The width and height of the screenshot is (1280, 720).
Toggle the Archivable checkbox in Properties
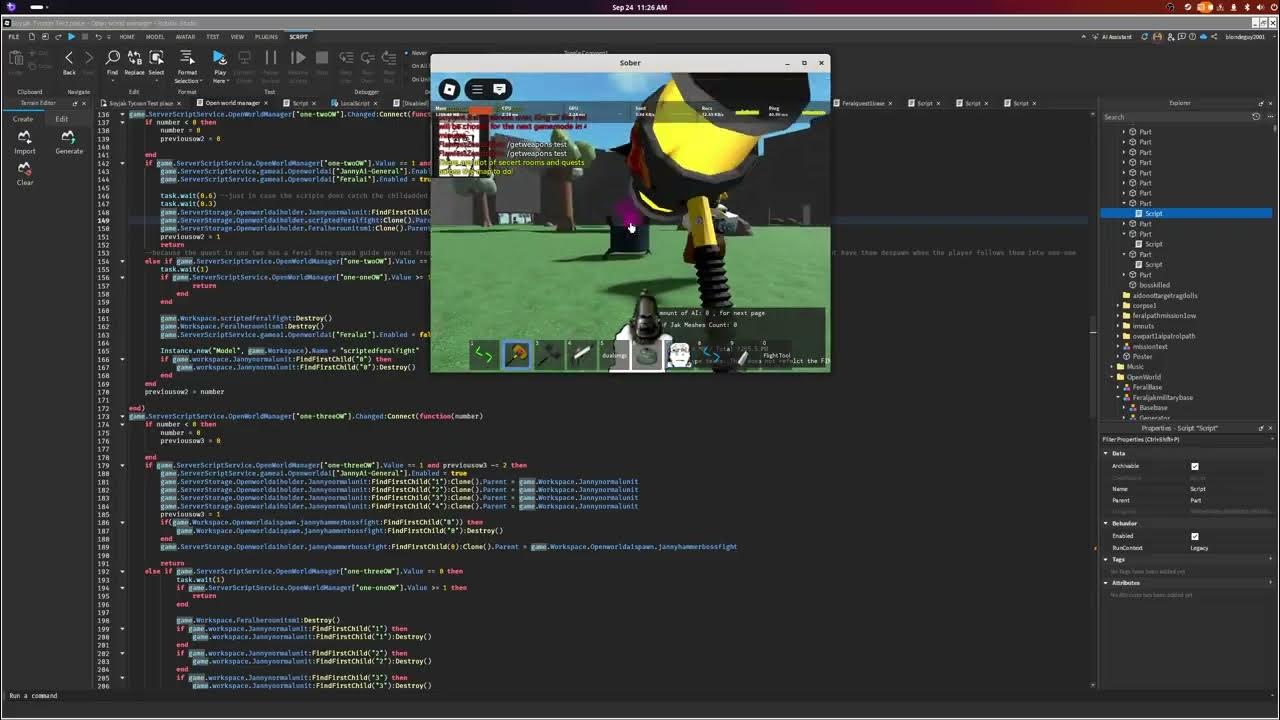[x=1195, y=466]
